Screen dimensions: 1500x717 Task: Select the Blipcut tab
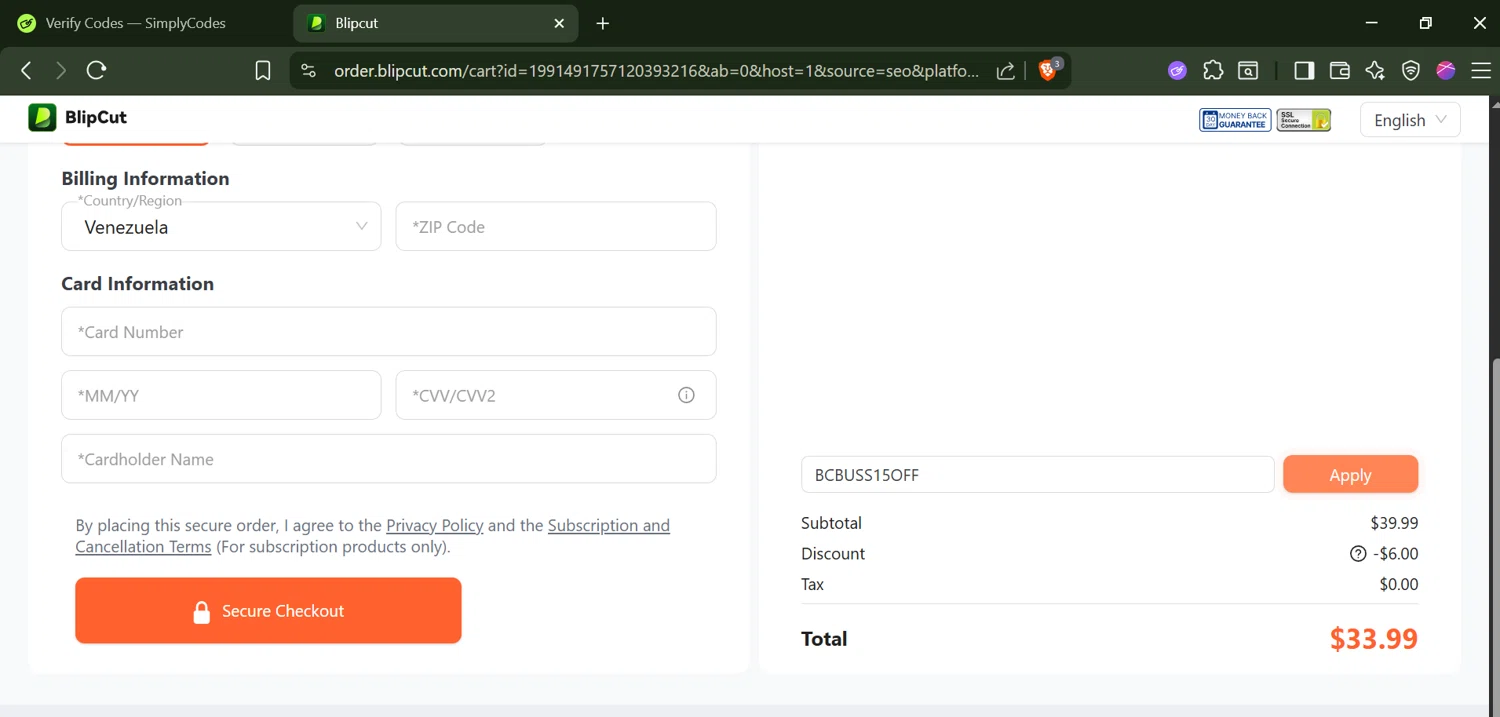435,23
